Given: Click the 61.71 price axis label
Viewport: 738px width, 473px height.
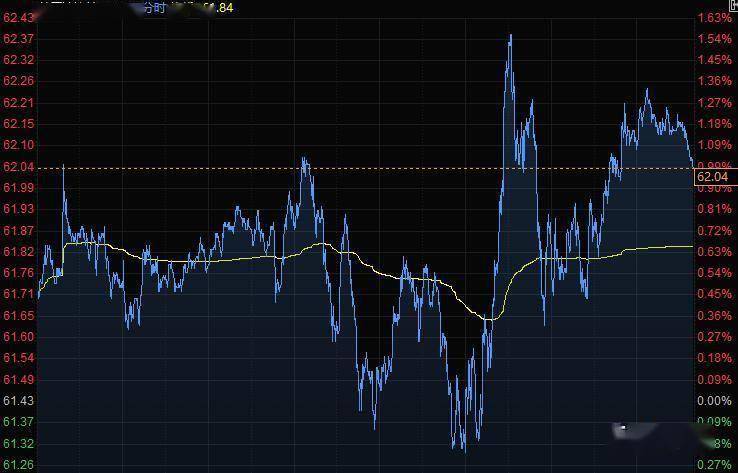Looking at the screenshot, I should (19, 294).
